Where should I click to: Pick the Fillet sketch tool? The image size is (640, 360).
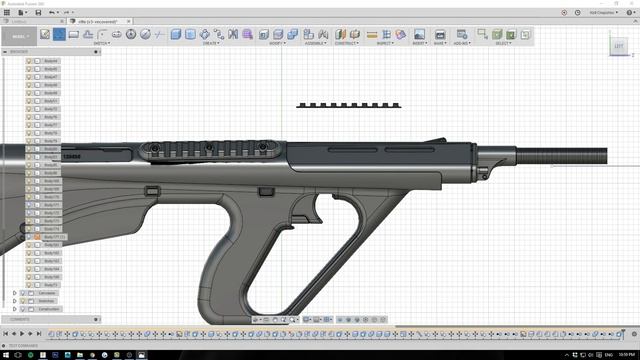tap(102, 34)
